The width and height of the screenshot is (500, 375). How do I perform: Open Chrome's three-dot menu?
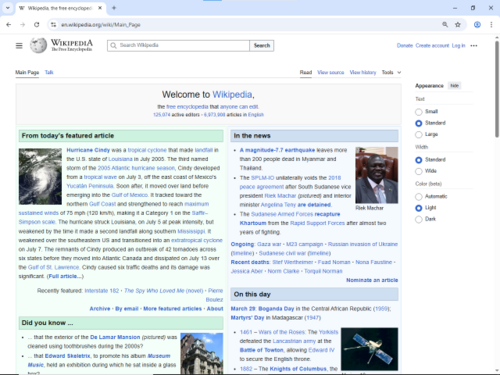coord(491,25)
